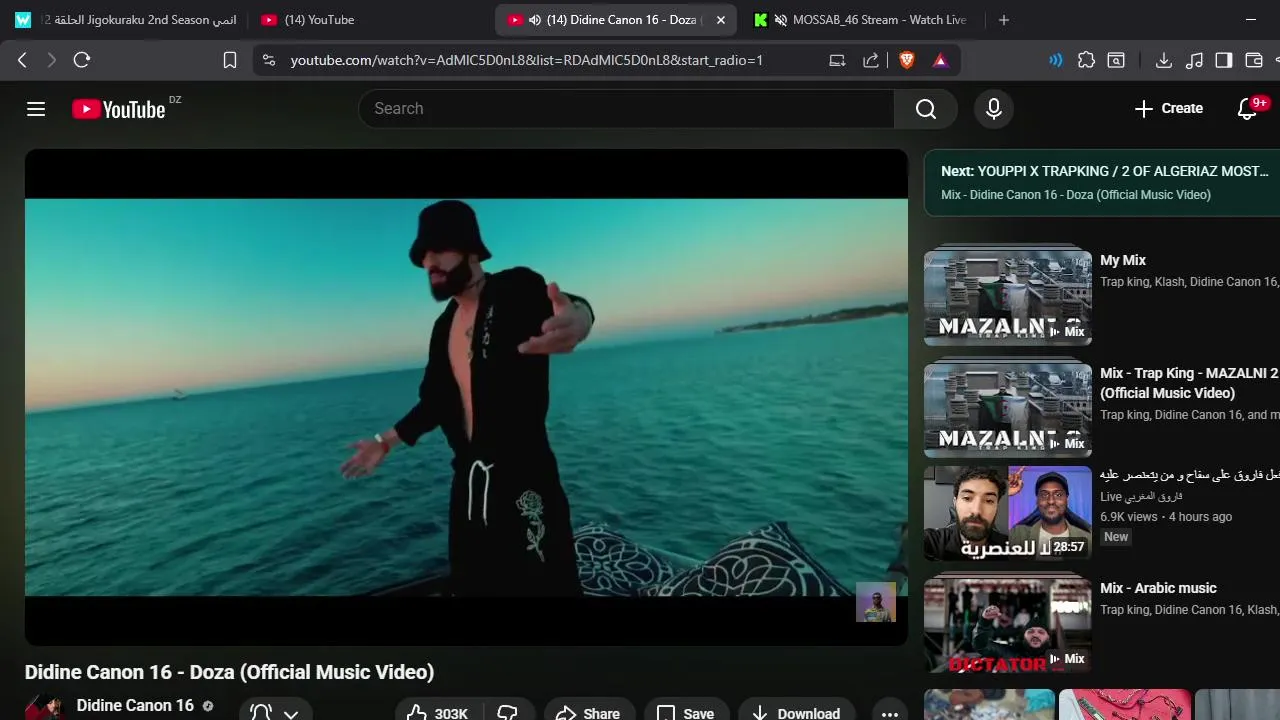This screenshot has width=1280, height=720.
Task: Click the YouTube URL in the address bar
Action: click(527, 60)
